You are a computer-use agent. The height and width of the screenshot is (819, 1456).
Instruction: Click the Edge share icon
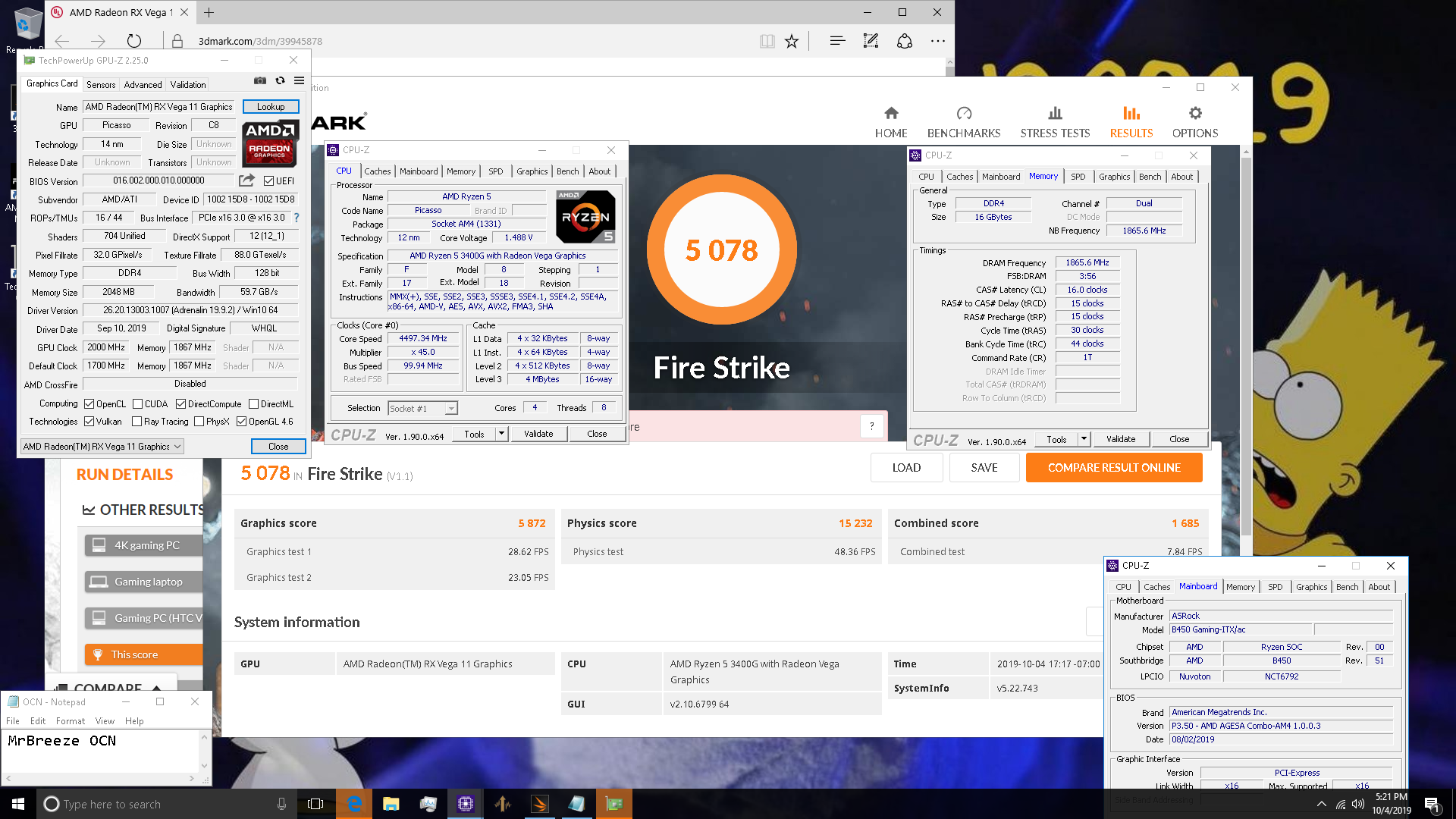point(904,41)
